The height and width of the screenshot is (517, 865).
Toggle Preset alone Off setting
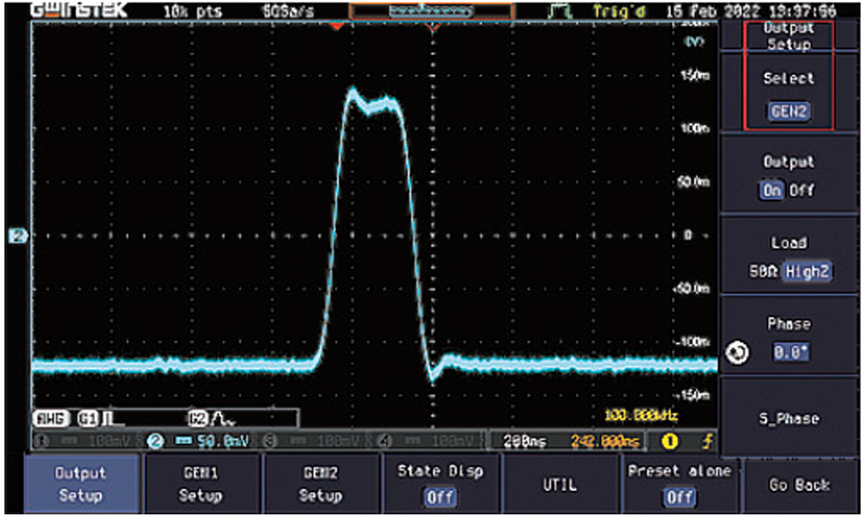tap(679, 483)
